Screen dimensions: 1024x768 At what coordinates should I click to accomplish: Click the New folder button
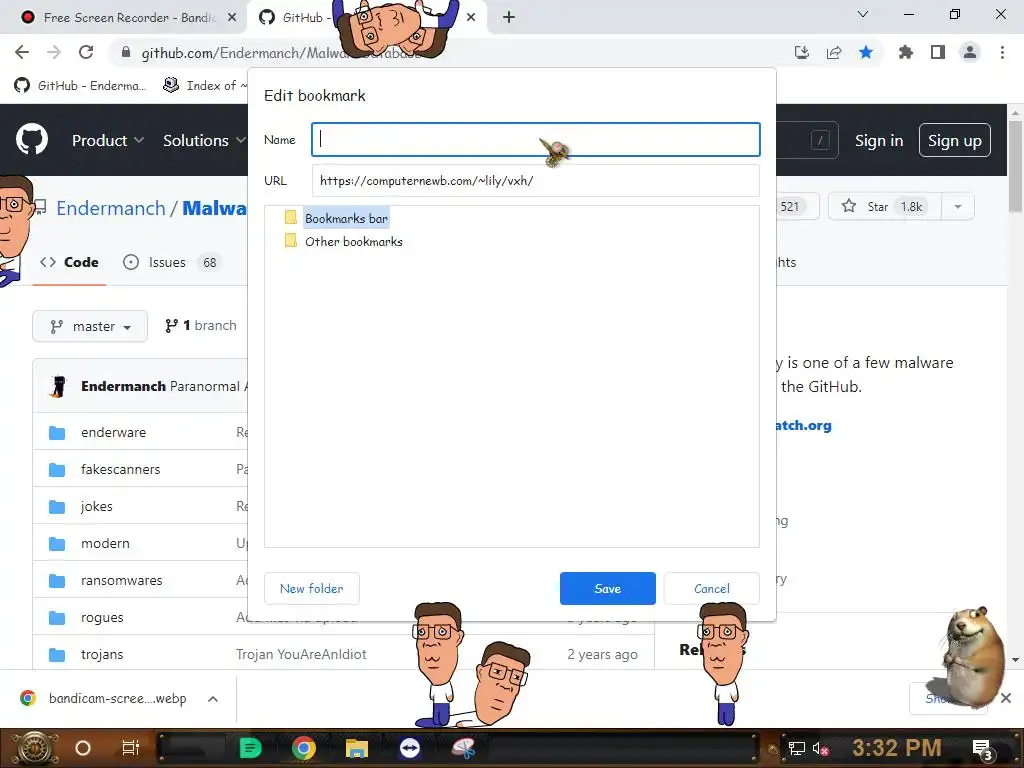[312, 588]
